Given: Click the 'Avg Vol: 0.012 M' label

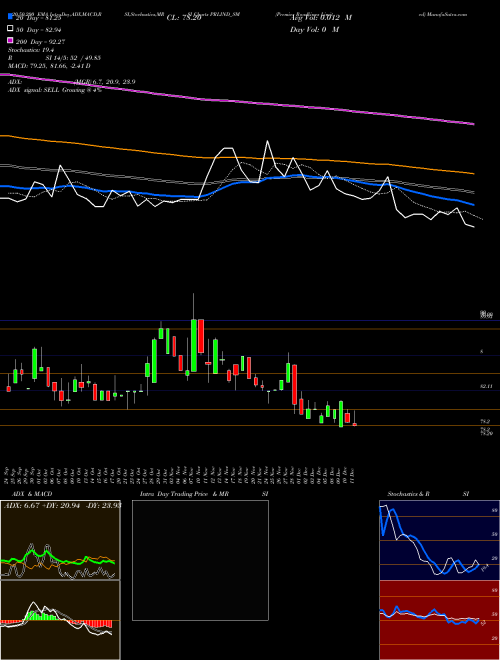Looking at the screenshot, I should [x=321, y=18].
